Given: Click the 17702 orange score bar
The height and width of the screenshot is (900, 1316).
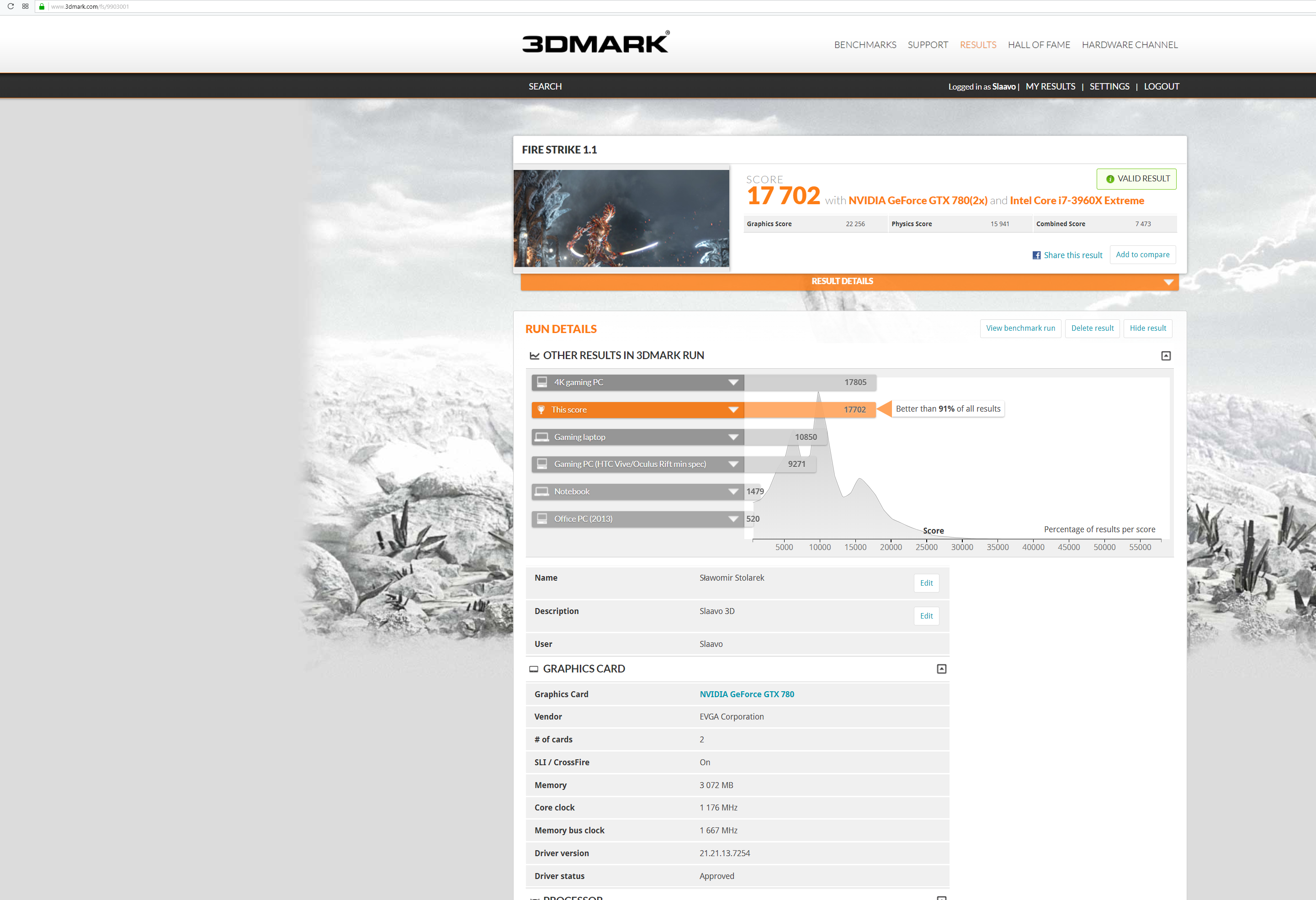Looking at the screenshot, I should click(809, 410).
